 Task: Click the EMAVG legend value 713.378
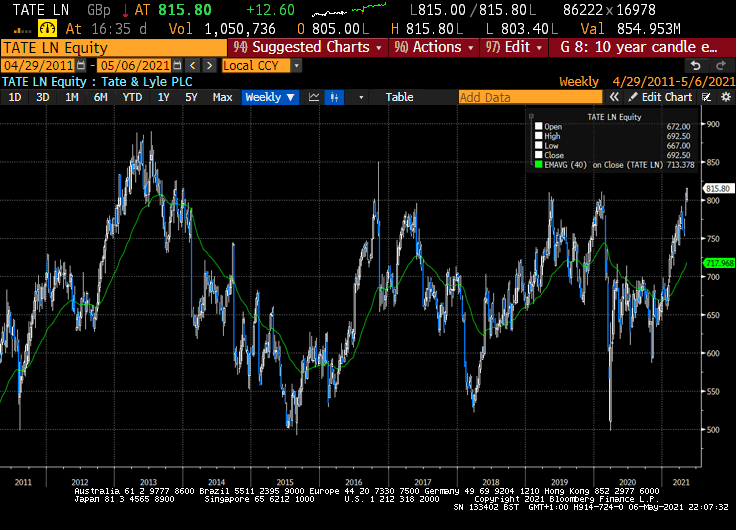coord(680,165)
